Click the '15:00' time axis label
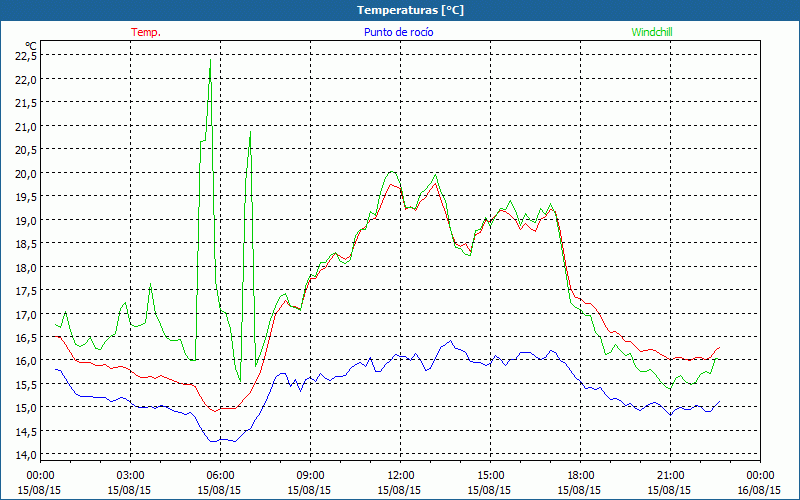The image size is (800, 500). tap(490, 476)
